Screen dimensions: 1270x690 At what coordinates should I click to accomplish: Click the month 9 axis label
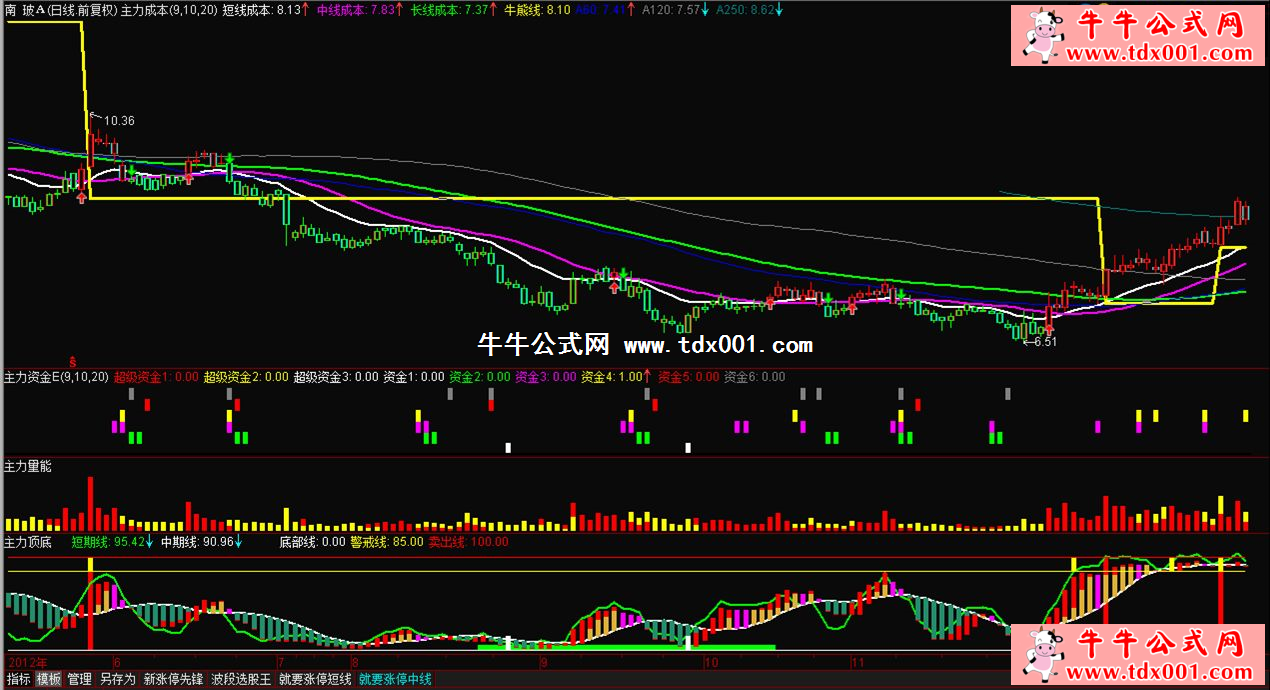(x=543, y=662)
